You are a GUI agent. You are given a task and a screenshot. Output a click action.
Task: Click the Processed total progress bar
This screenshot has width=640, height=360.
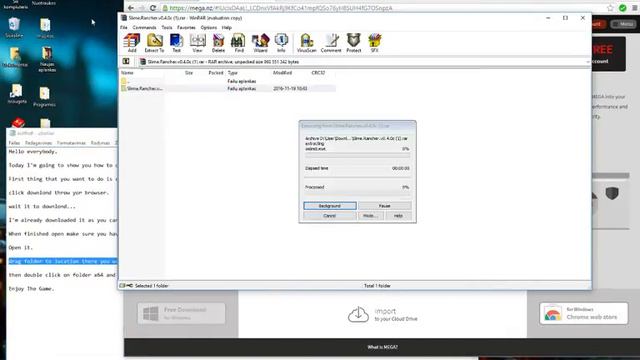pos(357,193)
